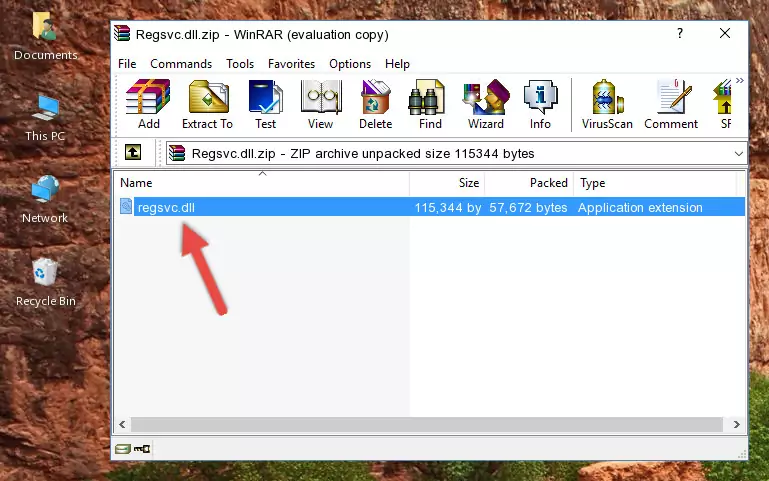769x481 pixels.
Task: Click the WinRAR title bar icon
Action: [x=122, y=34]
